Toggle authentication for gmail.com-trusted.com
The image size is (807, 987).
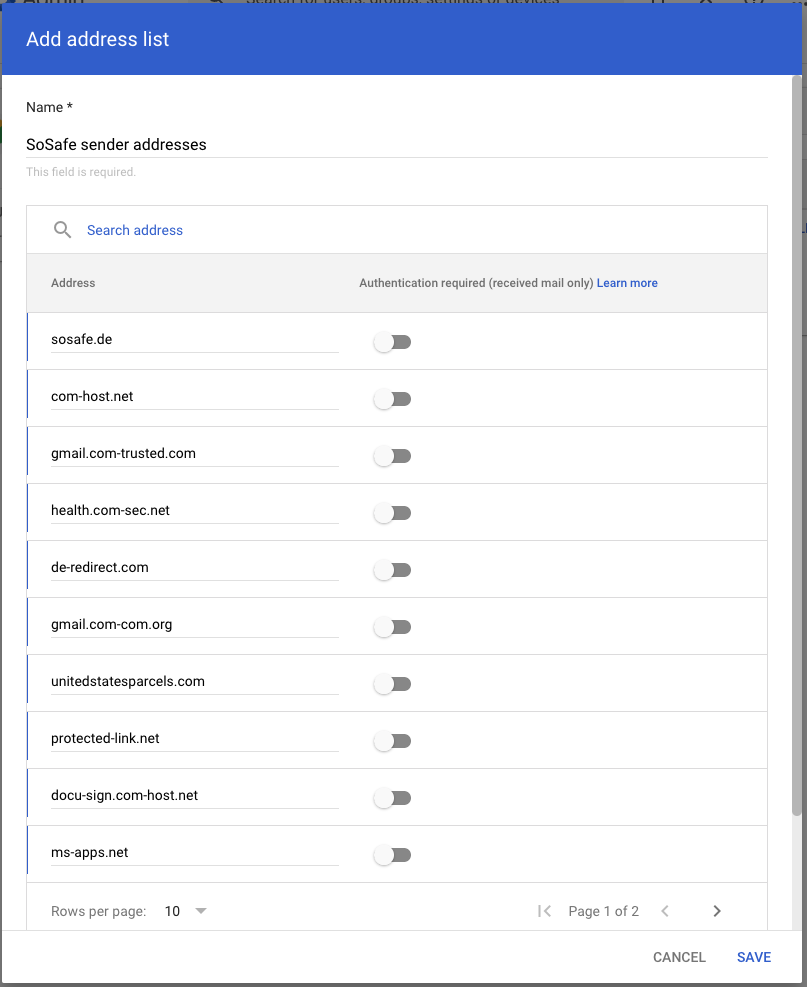tap(392, 456)
